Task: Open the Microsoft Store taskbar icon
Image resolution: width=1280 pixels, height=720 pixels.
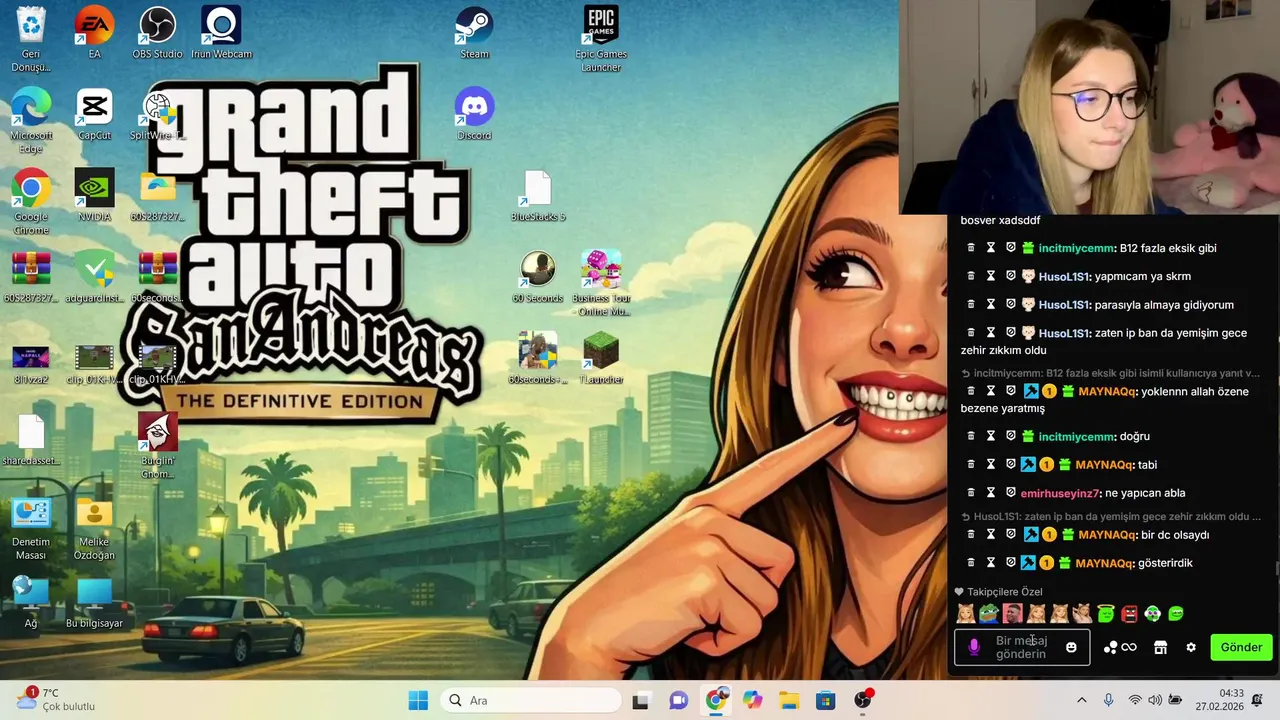Action: [x=826, y=701]
